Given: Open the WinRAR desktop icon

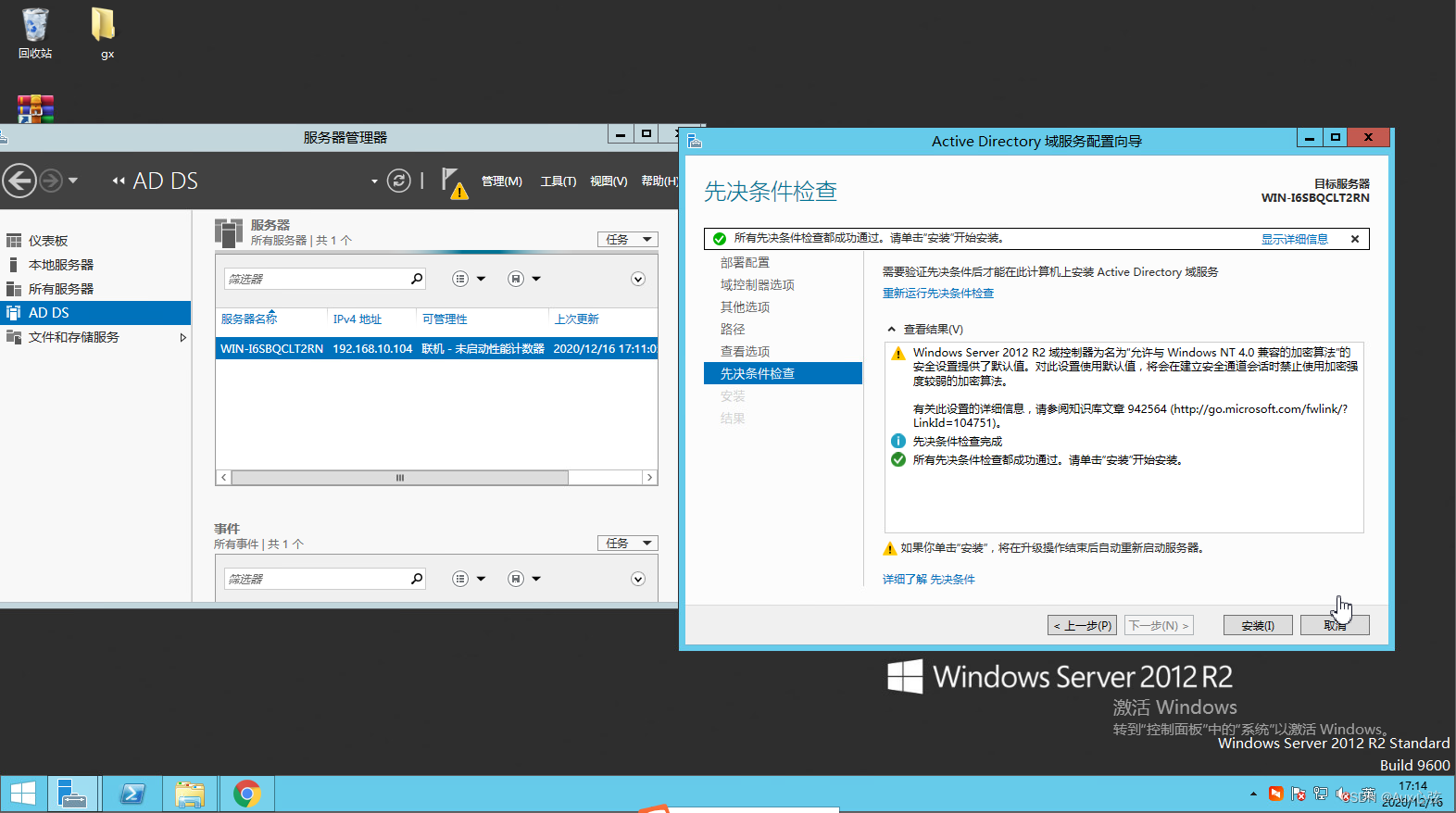Looking at the screenshot, I should (35, 109).
